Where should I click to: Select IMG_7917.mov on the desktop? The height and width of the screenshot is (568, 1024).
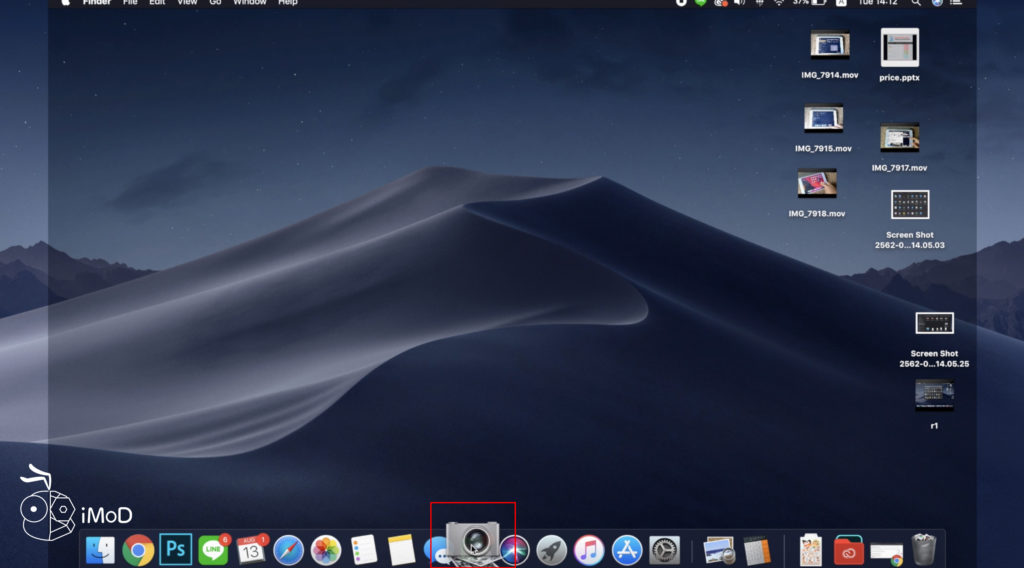(x=899, y=147)
